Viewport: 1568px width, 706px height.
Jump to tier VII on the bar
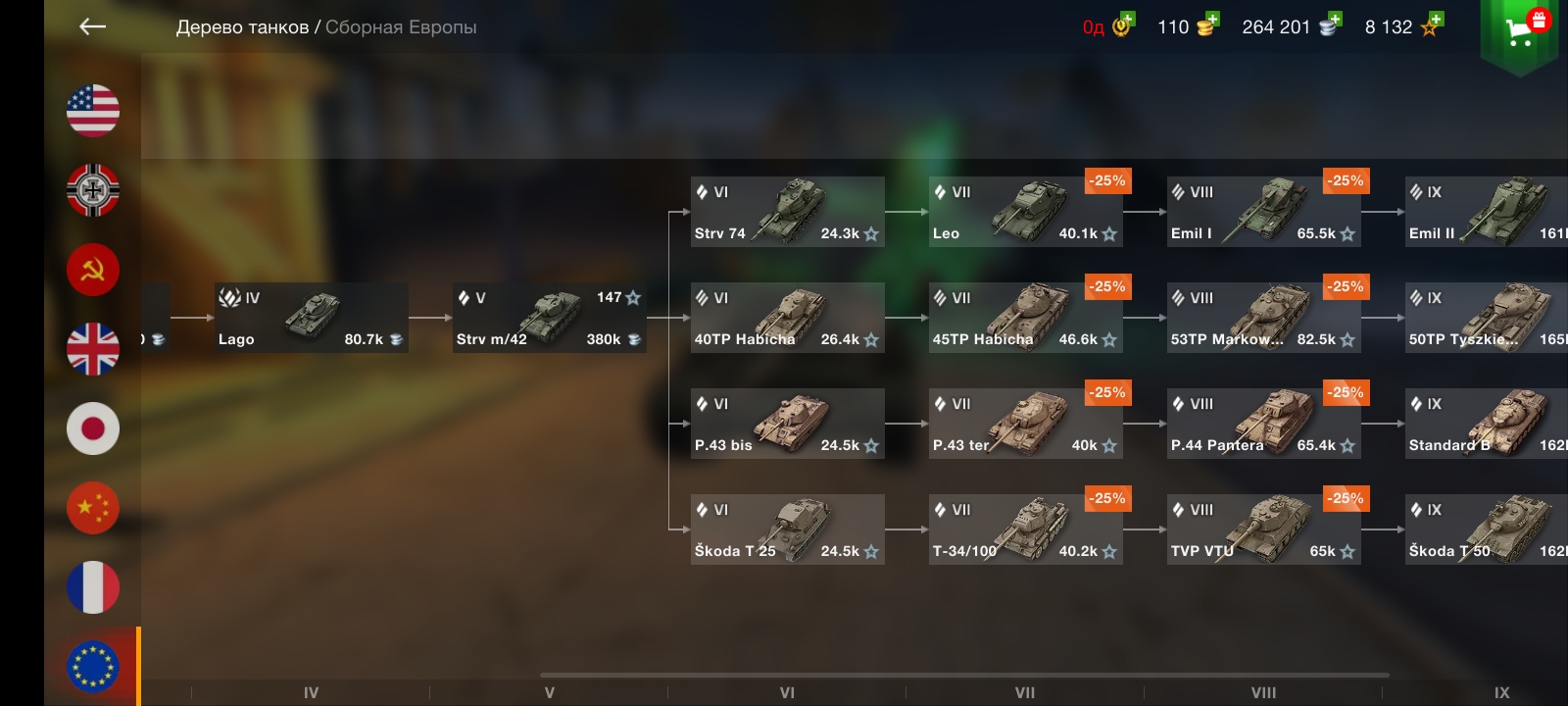point(1025,692)
